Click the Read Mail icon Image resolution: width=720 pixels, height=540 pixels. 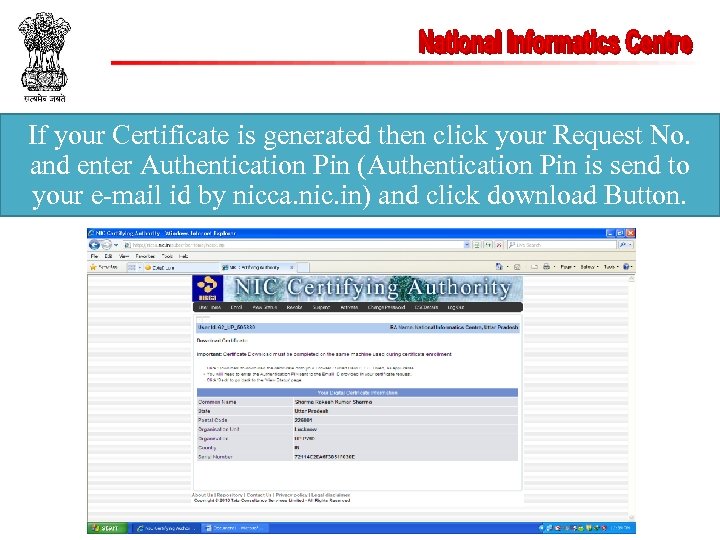click(x=534, y=266)
